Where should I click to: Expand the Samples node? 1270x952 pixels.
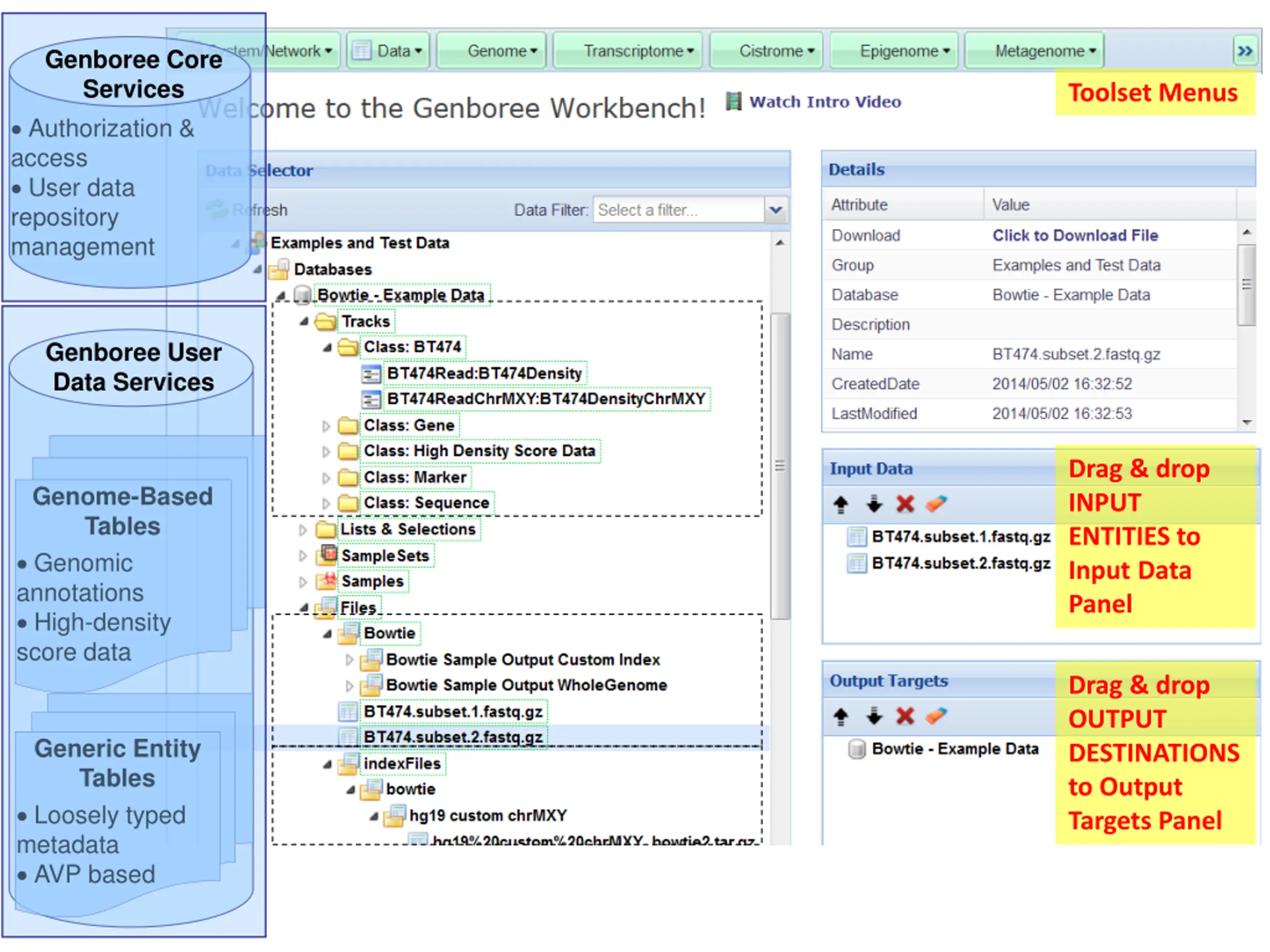[303, 582]
